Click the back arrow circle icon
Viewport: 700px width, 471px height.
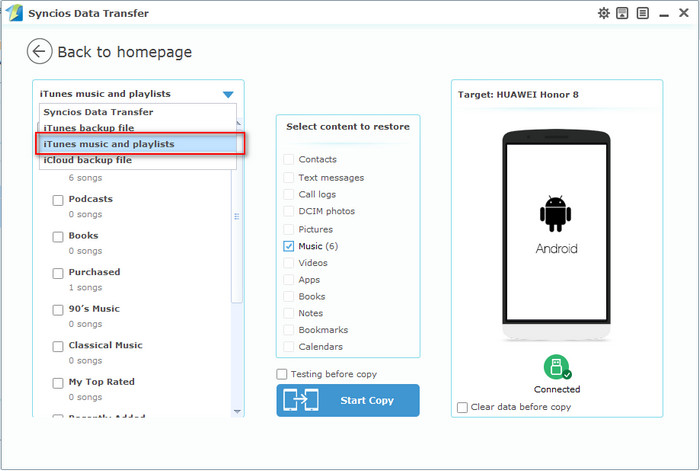point(39,51)
